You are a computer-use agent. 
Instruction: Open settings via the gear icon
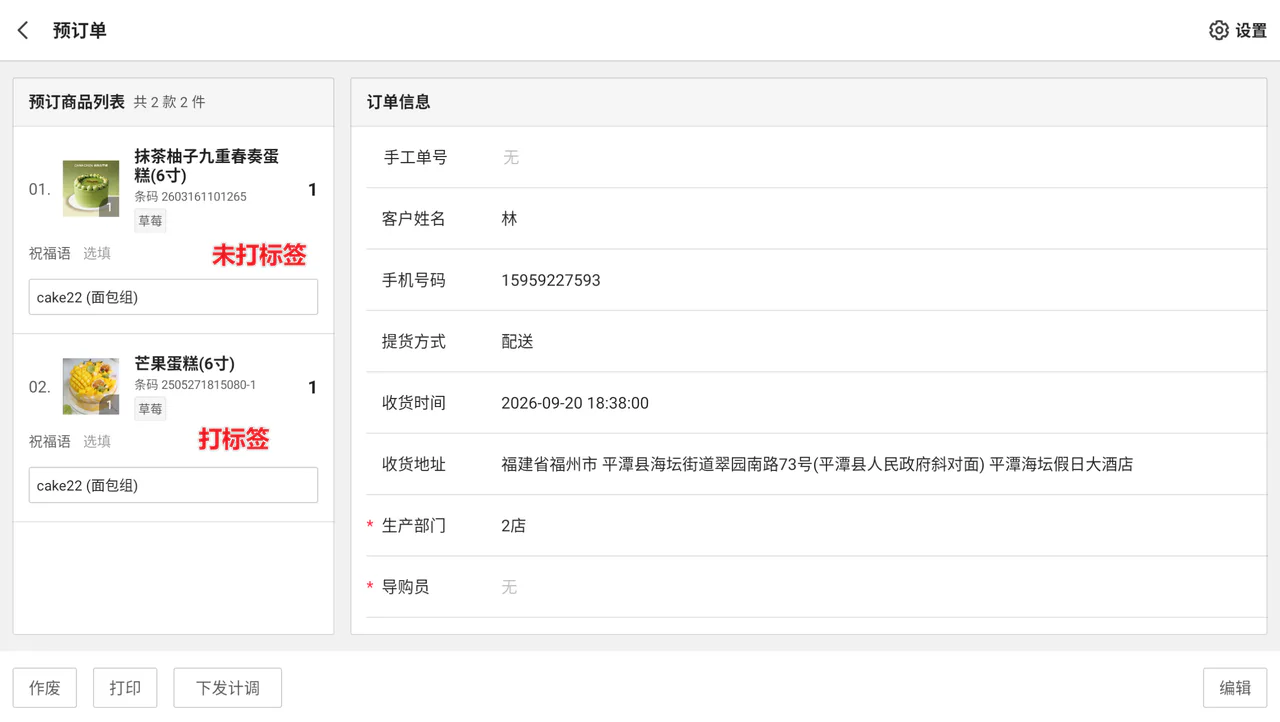coord(1218,31)
